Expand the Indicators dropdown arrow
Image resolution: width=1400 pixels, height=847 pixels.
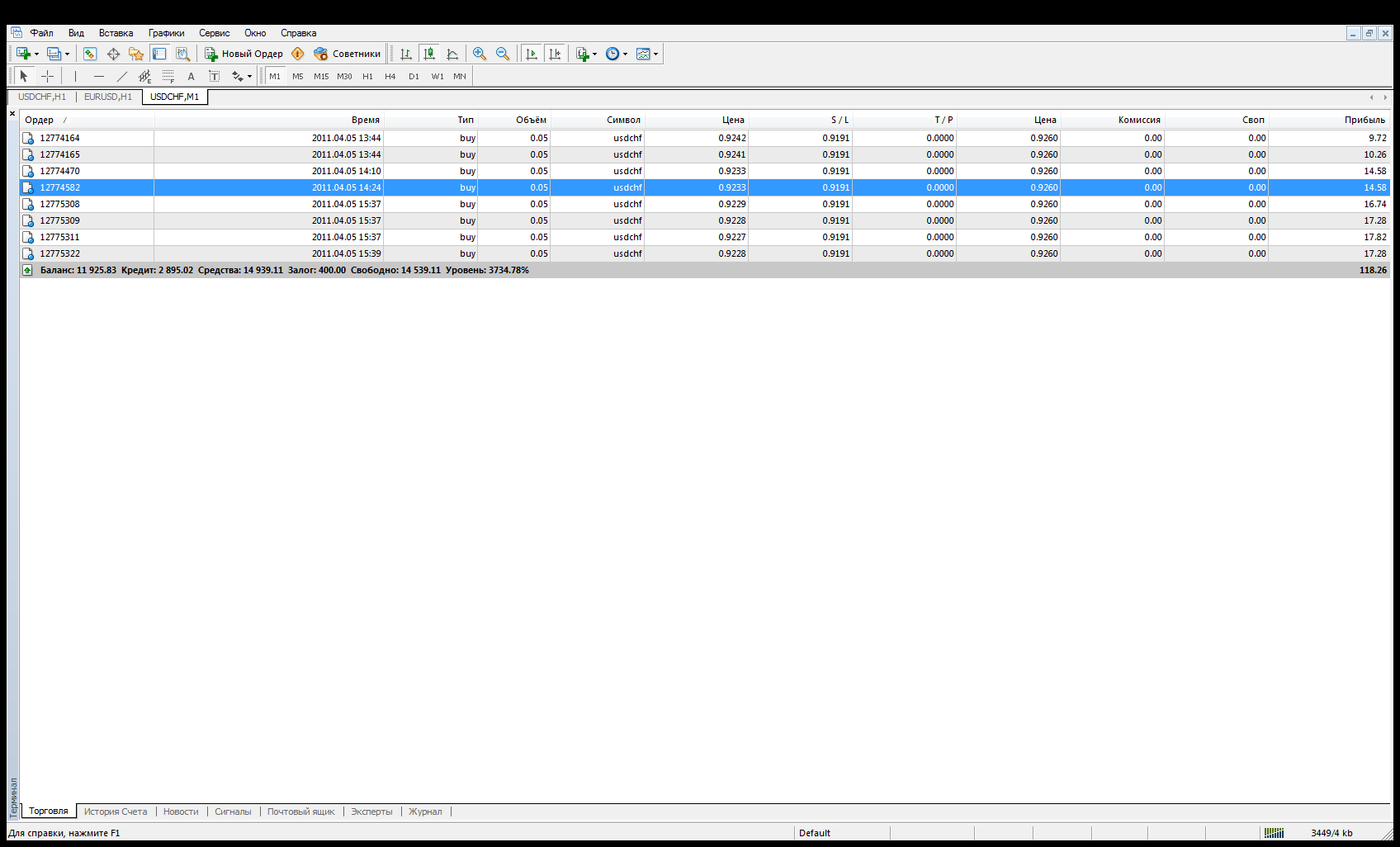coord(594,54)
